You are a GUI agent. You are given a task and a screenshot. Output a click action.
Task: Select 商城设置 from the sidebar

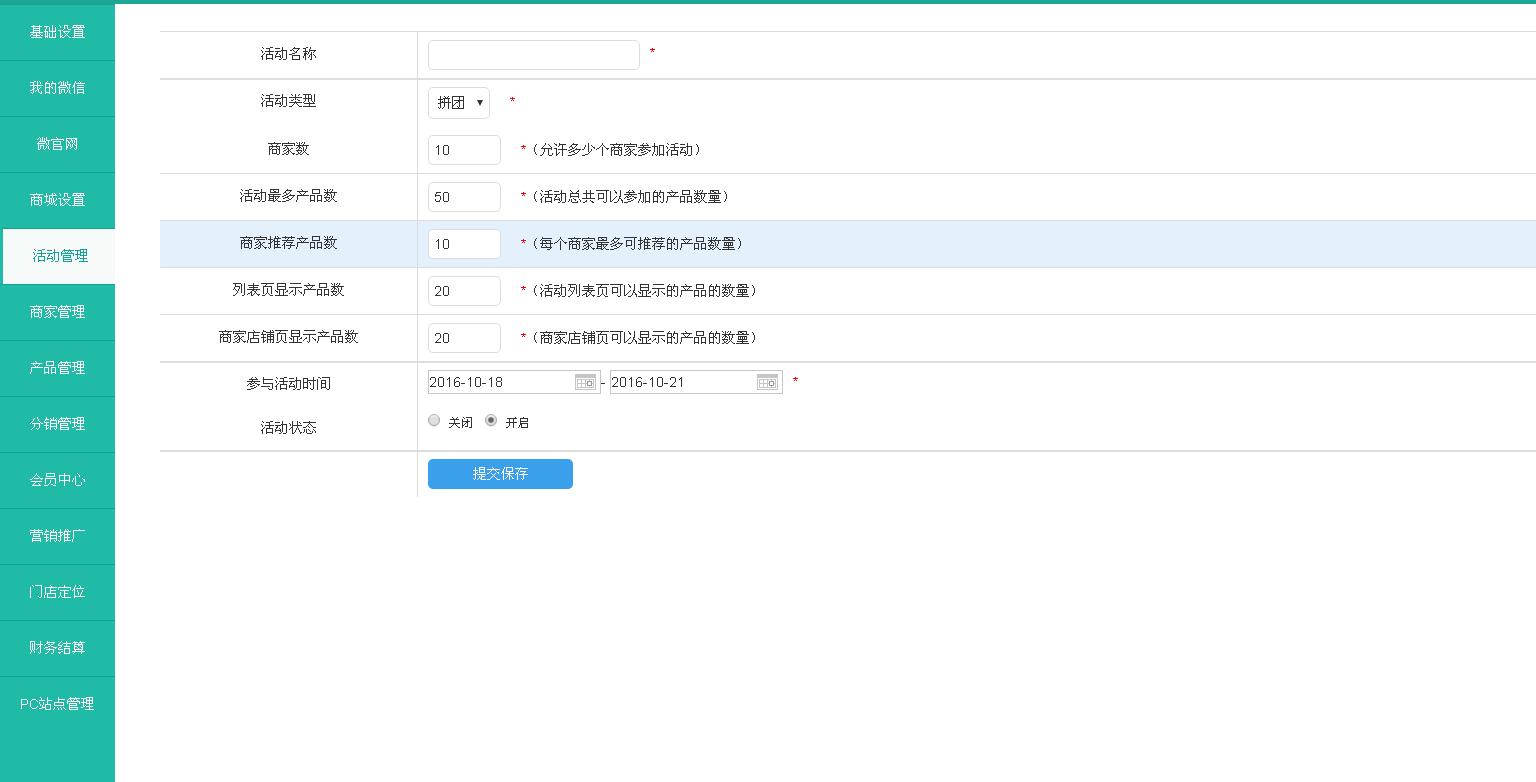[57, 200]
